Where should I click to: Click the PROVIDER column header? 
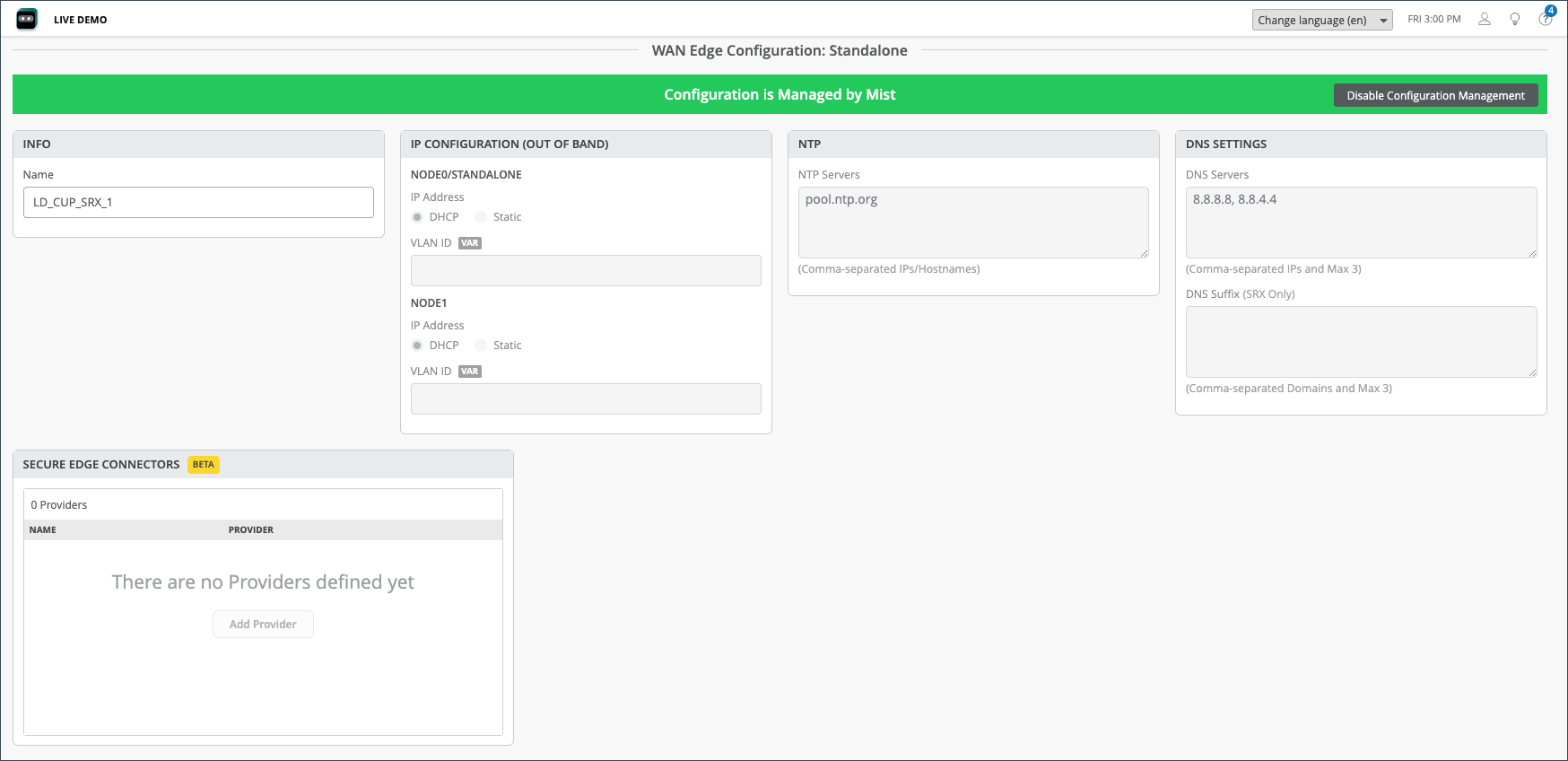tap(251, 530)
